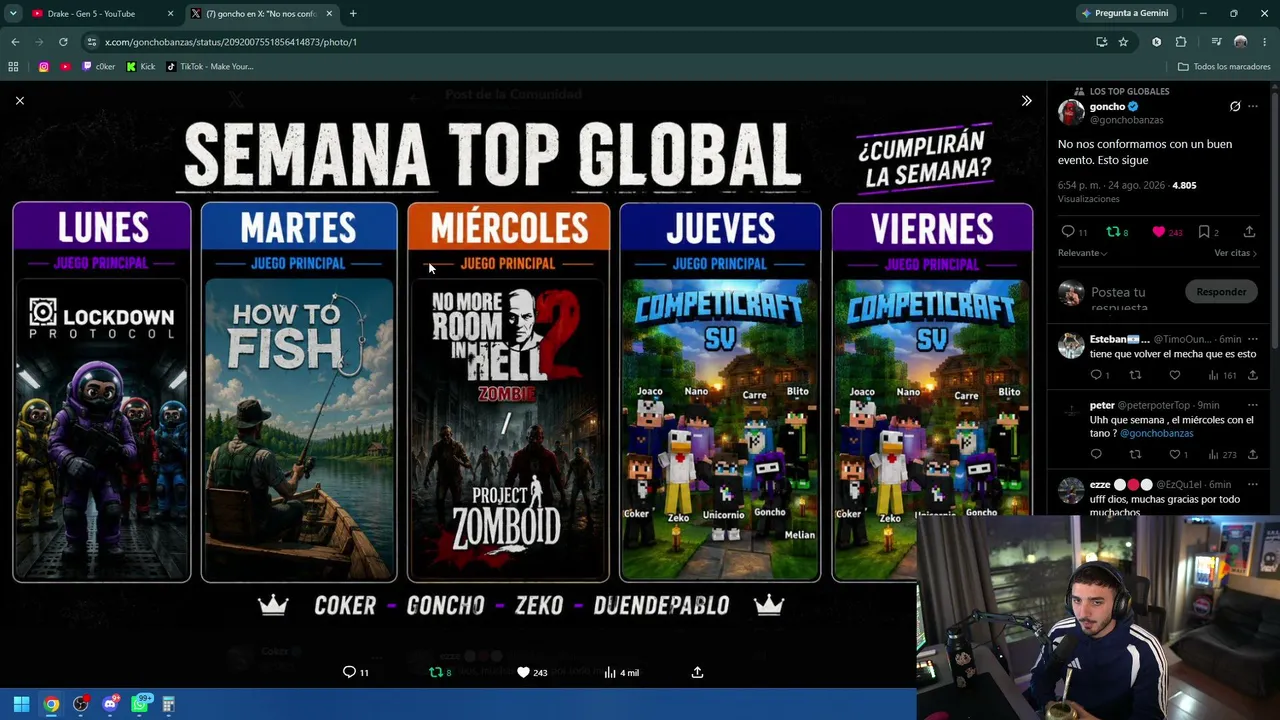The width and height of the screenshot is (1280, 720).
Task: Install the page as an app
Action: click(x=1101, y=42)
